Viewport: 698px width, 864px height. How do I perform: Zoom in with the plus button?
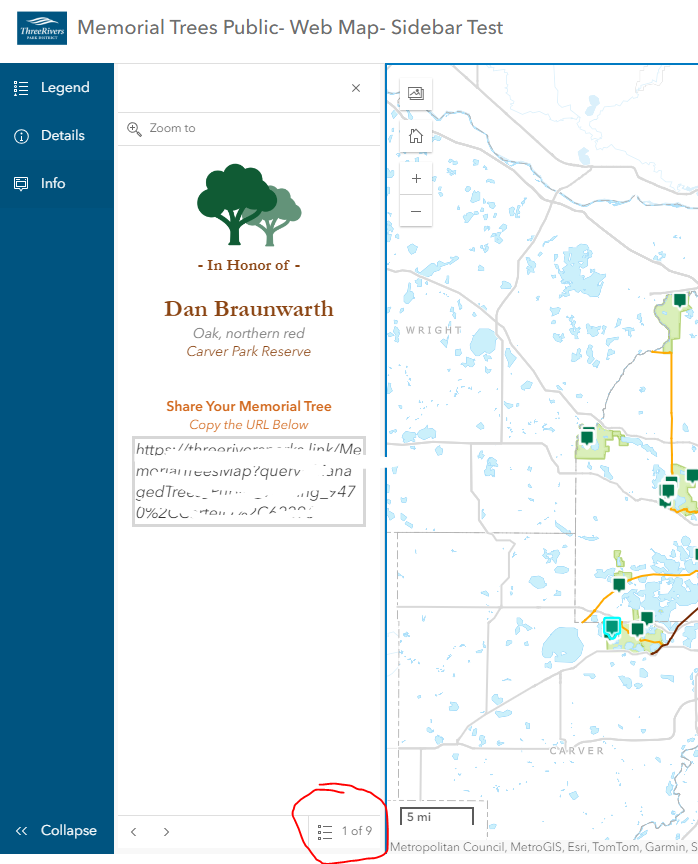click(416, 179)
